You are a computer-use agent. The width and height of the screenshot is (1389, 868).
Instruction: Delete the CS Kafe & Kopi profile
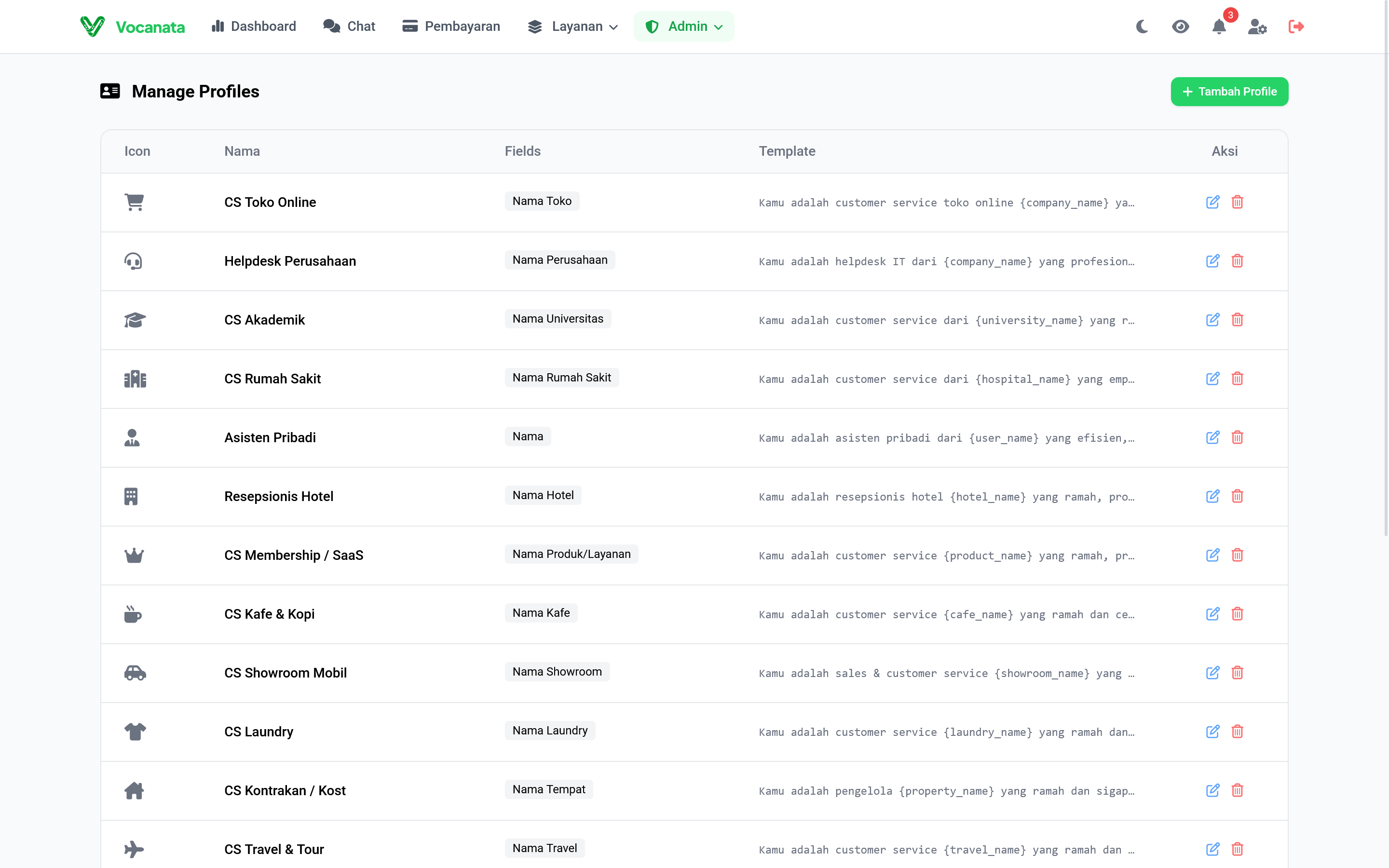click(x=1238, y=614)
